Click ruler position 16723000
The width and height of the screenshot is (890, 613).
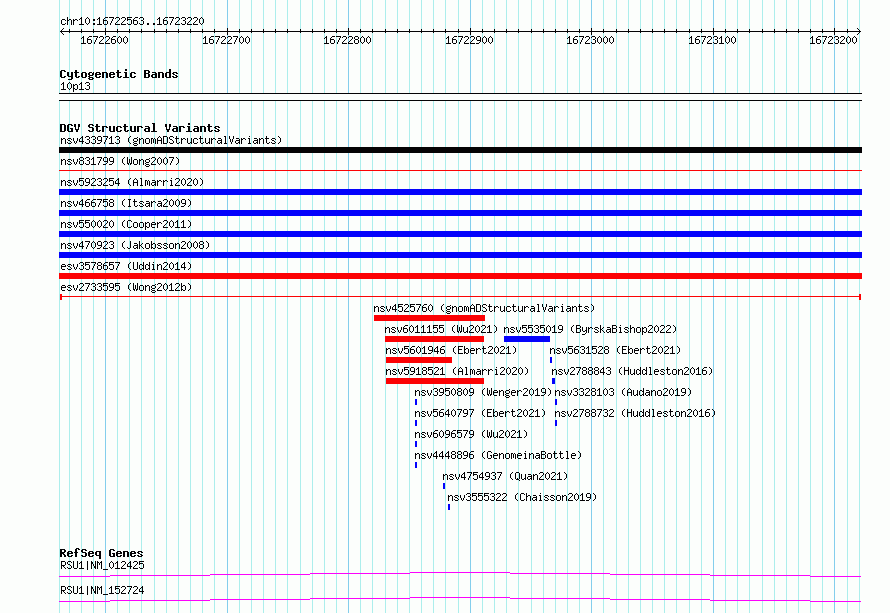[590, 40]
